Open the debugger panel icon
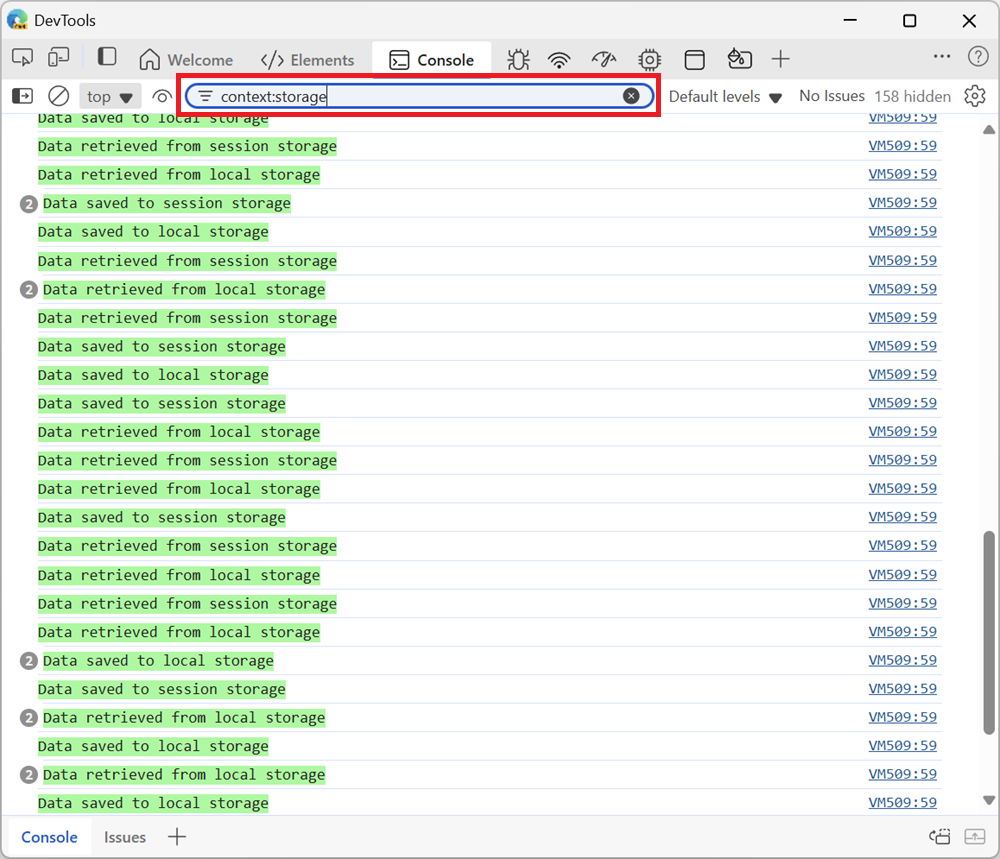 click(x=518, y=59)
